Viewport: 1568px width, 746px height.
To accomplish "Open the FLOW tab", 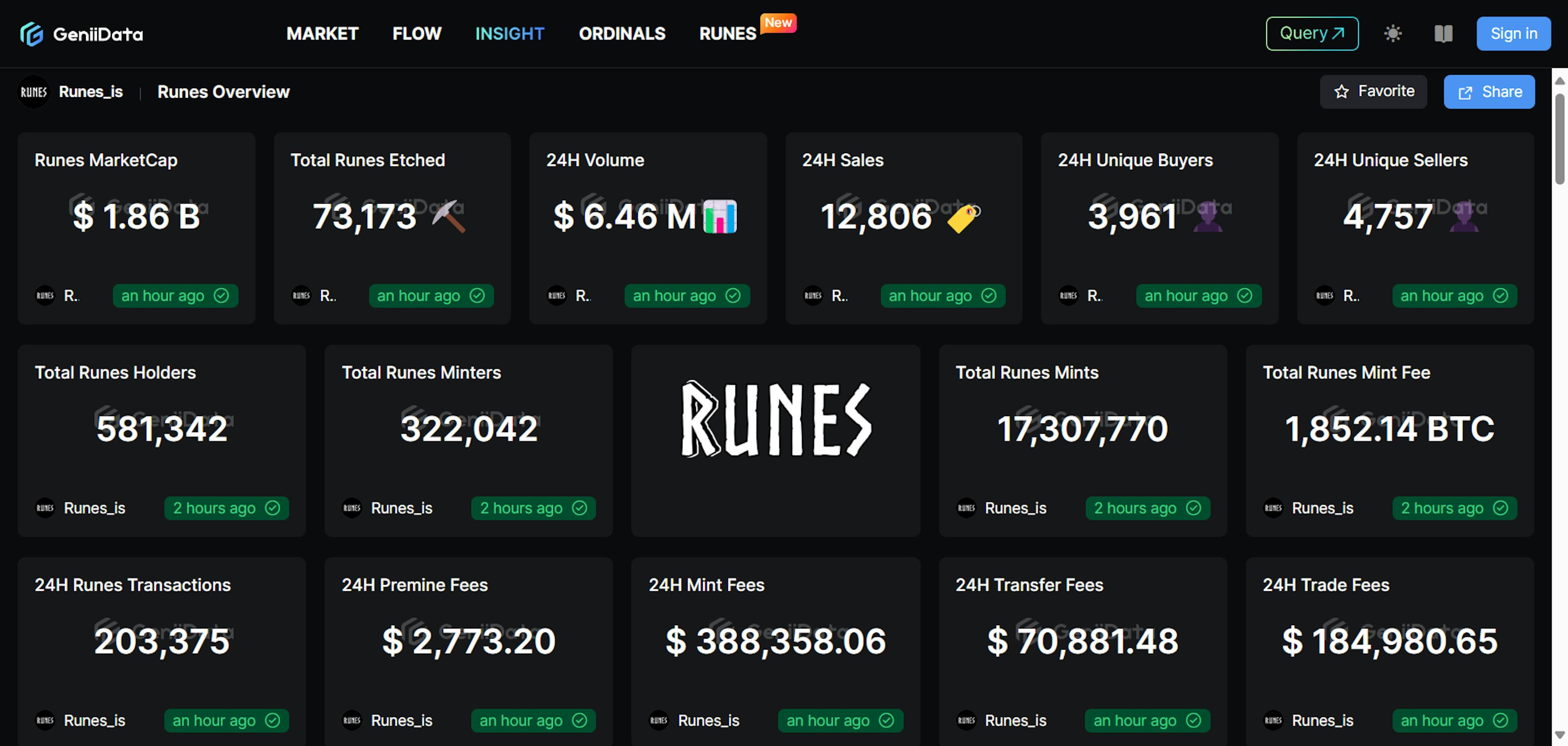I will click(x=416, y=34).
